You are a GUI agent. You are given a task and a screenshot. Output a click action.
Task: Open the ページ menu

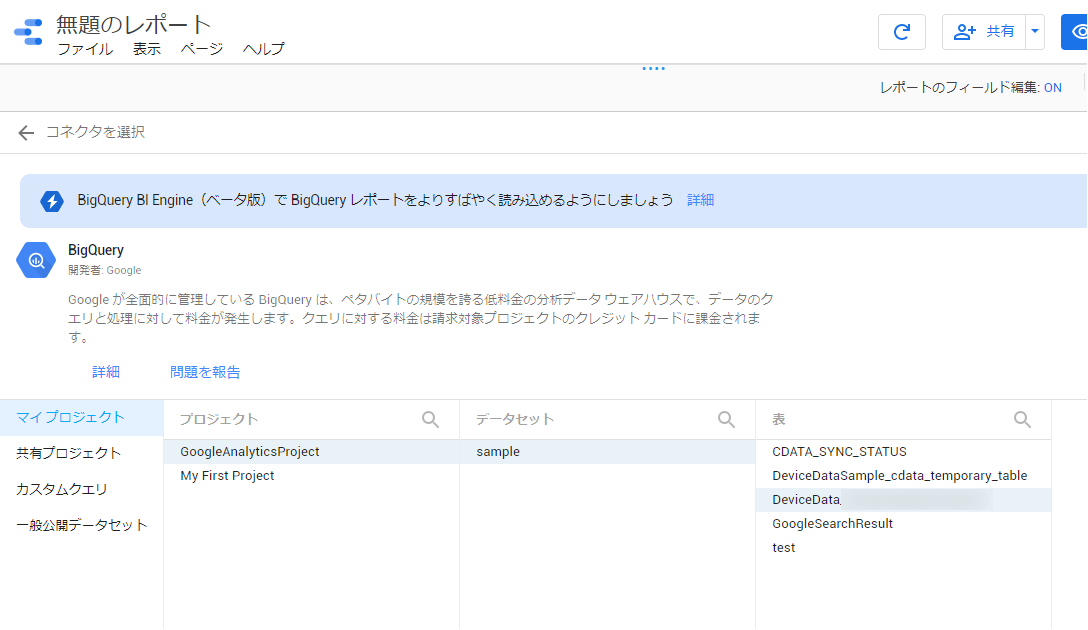[201, 49]
